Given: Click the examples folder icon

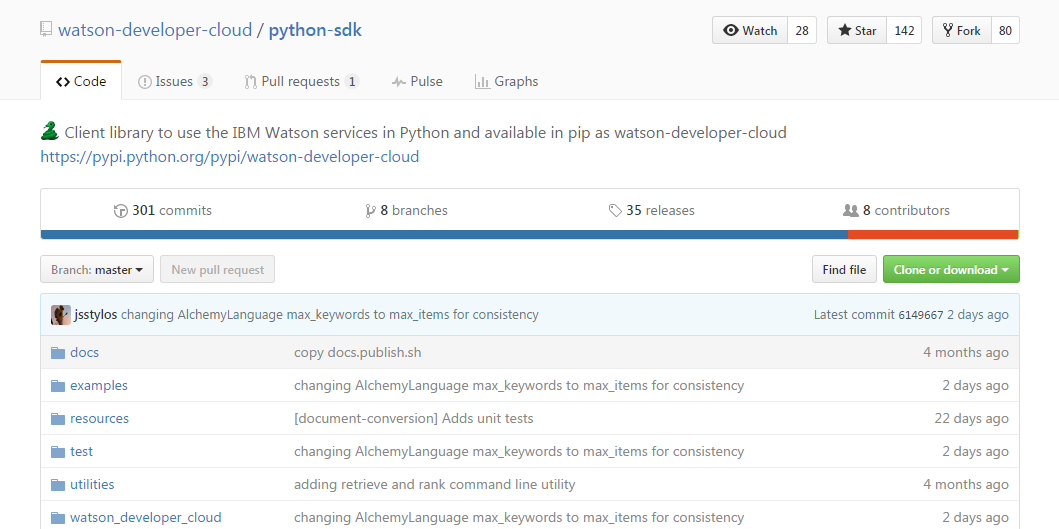Looking at the screenshot, I should [x=57, y=386].
